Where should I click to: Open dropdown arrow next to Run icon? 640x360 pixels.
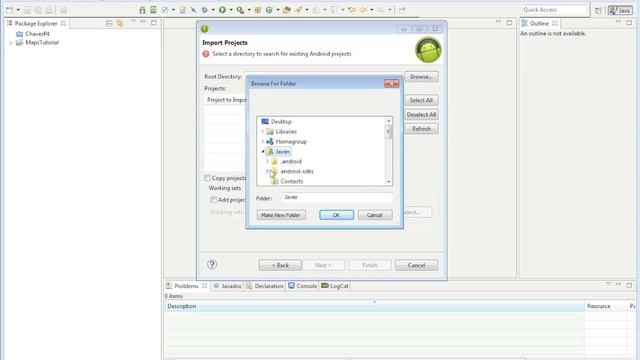pyautogui.click(x=231, y=10)
